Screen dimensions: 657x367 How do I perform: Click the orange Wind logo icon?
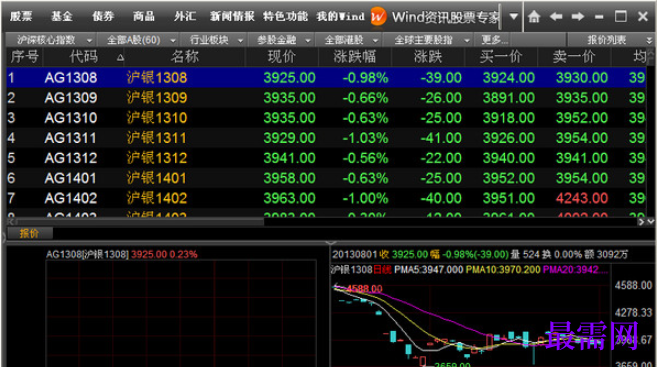coord(378,17)
